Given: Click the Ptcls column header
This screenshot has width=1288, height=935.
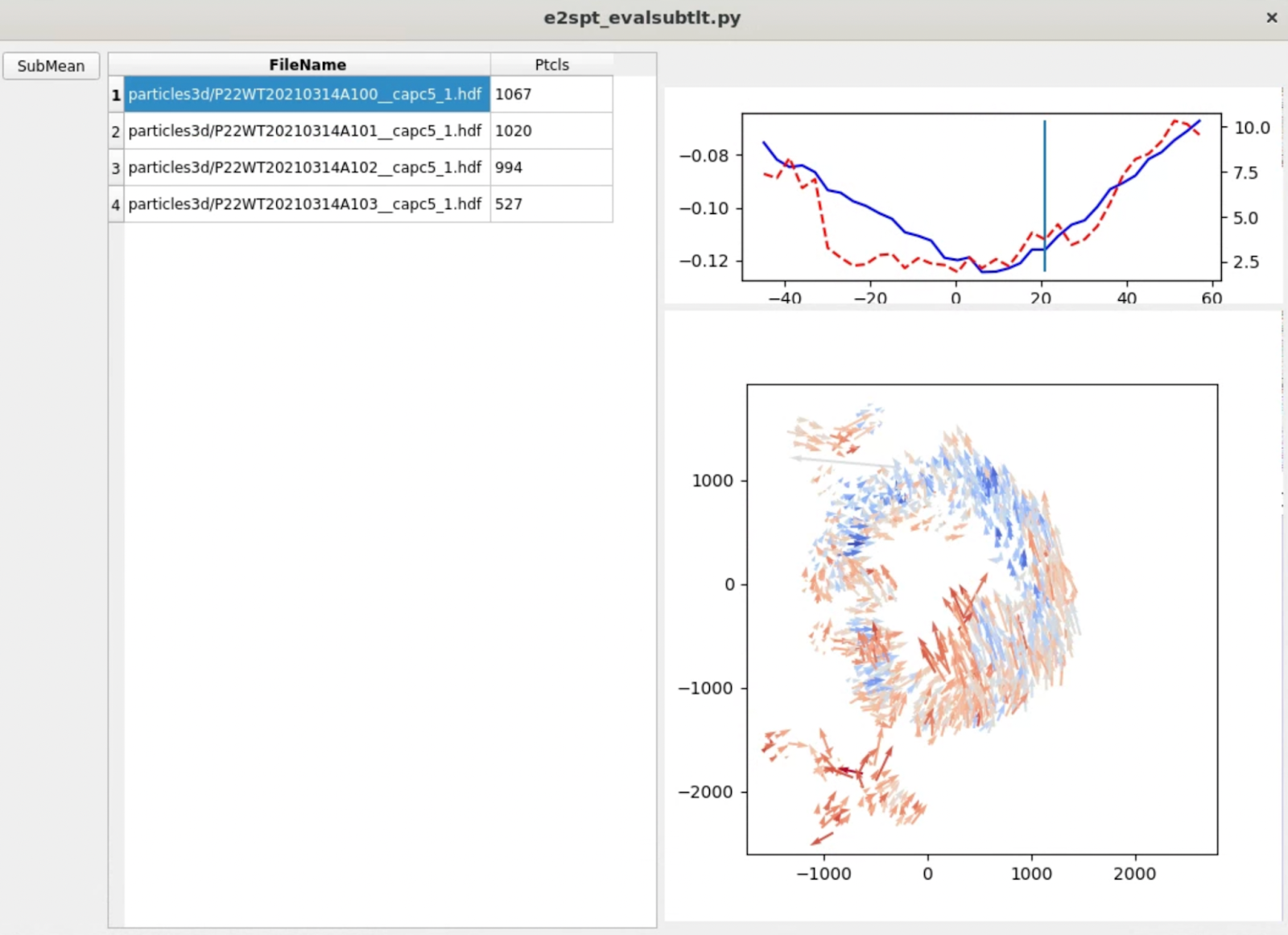Looking at the screenshot, I should click(x=551, y=64).
